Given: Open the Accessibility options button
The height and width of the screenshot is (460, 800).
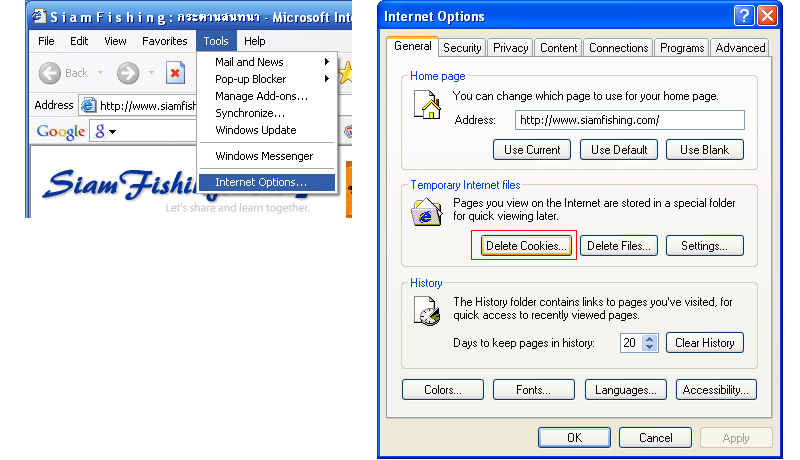Looking at the screenshot, I should (x=716, y=390).
